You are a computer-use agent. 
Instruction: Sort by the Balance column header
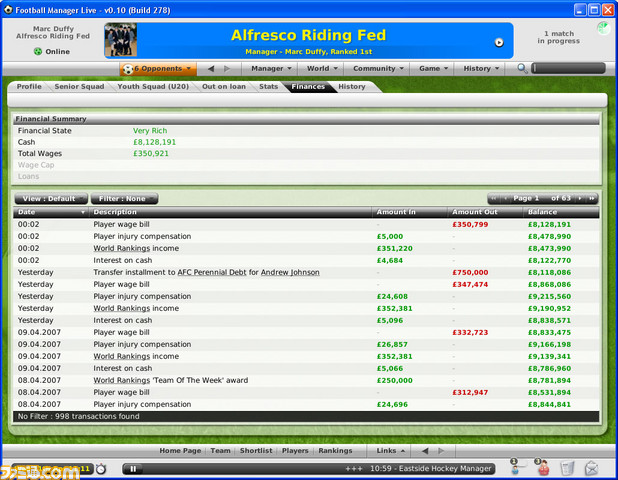click(561, 212)
